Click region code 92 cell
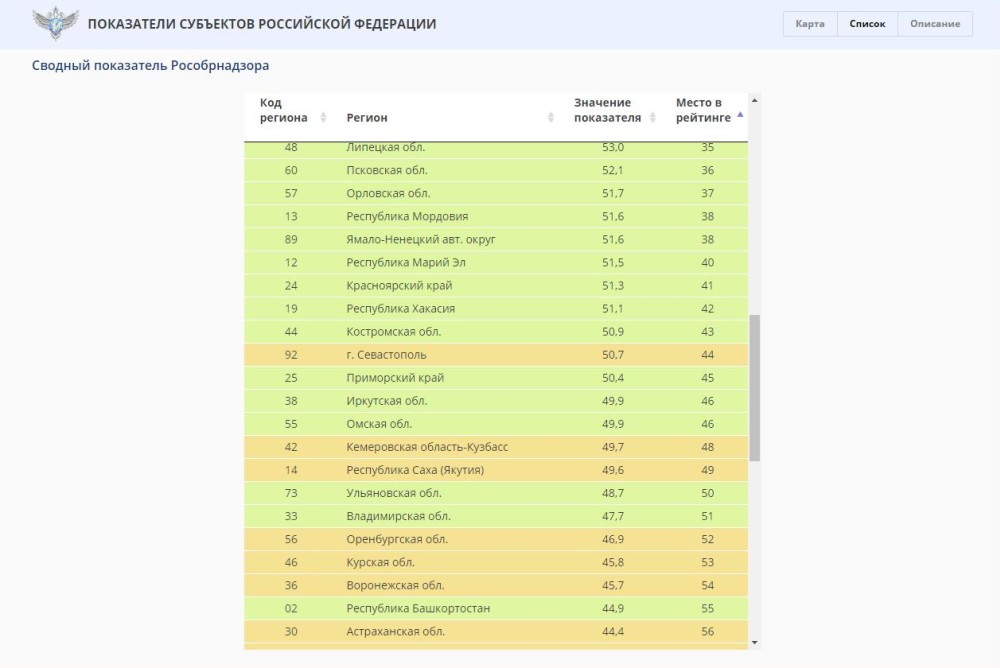 click(291, 355)
